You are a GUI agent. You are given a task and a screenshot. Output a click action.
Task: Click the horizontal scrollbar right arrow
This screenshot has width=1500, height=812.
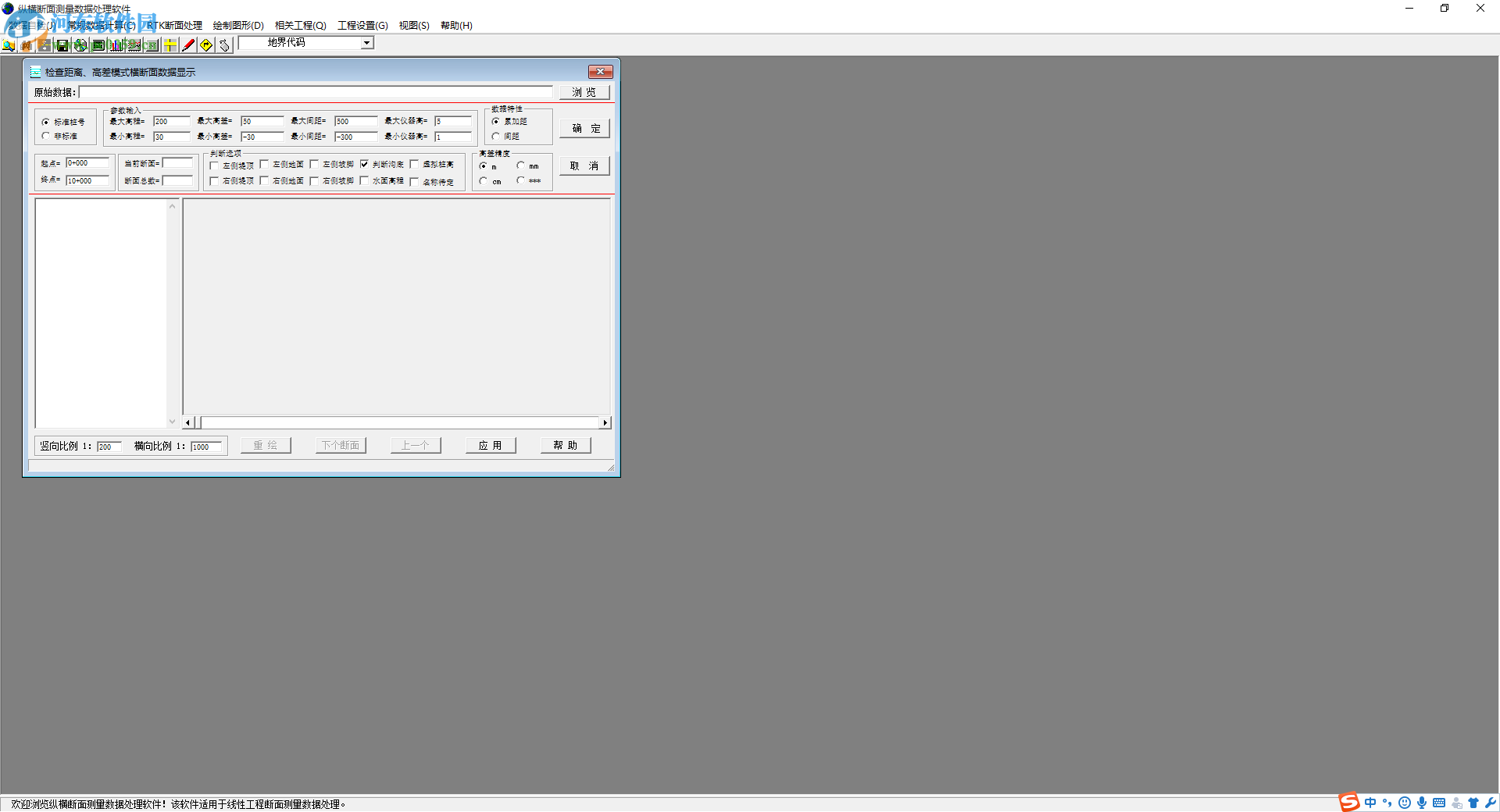605,422
